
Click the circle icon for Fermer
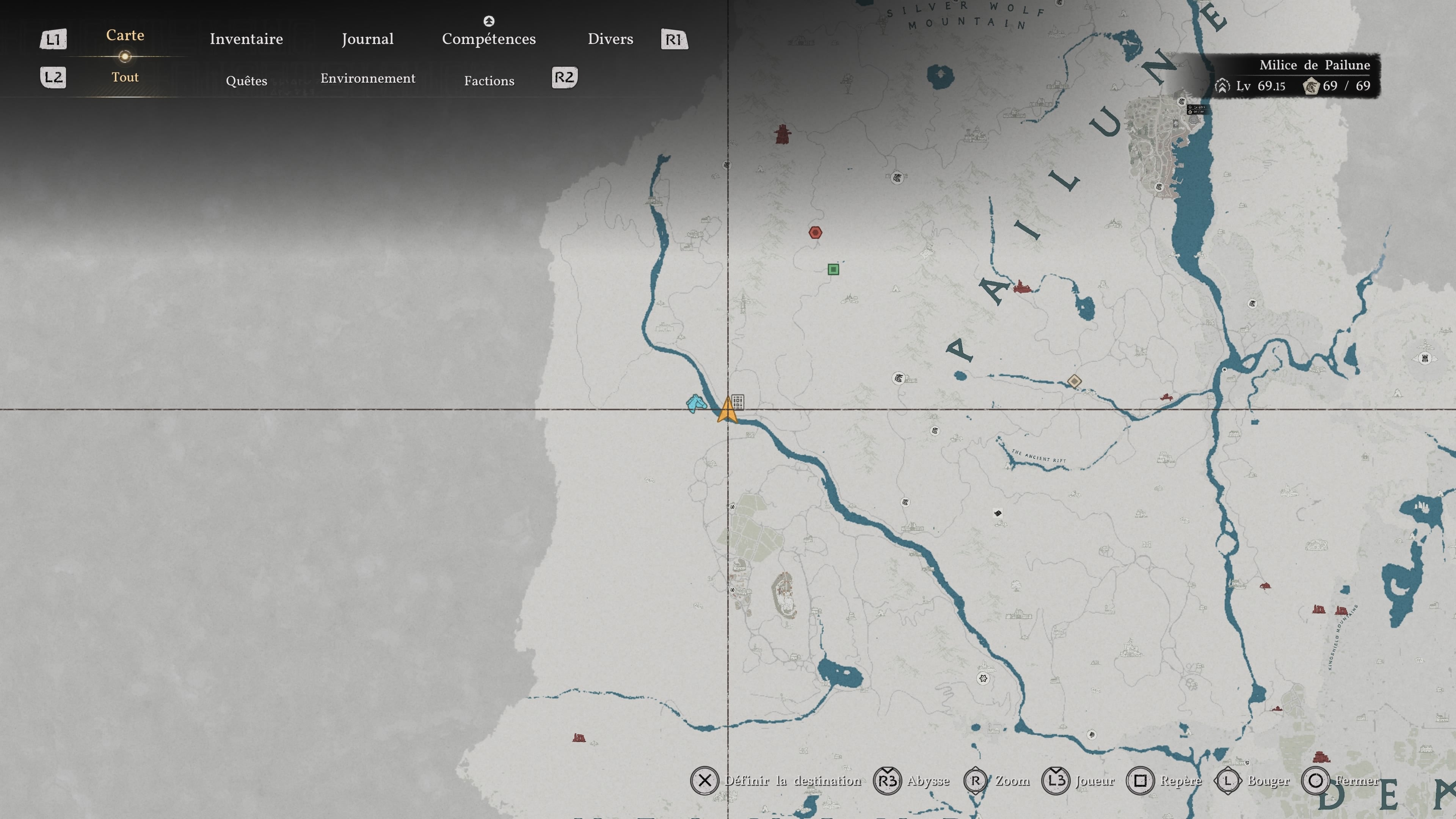(x=1315, y=781)
